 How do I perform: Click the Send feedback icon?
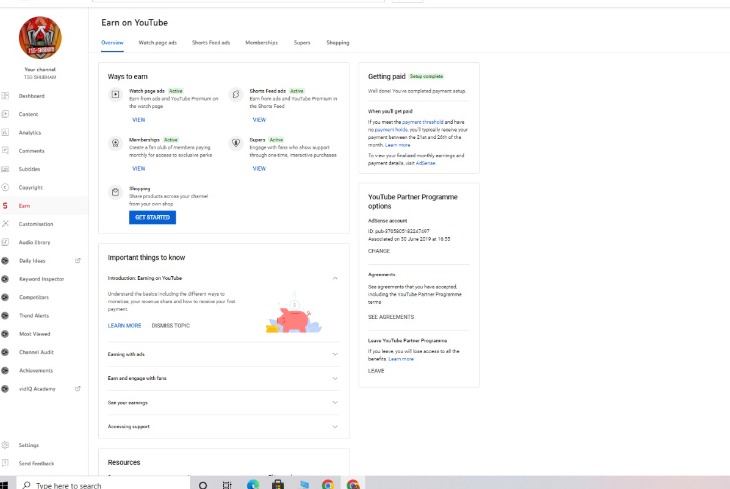pos(5,463)
